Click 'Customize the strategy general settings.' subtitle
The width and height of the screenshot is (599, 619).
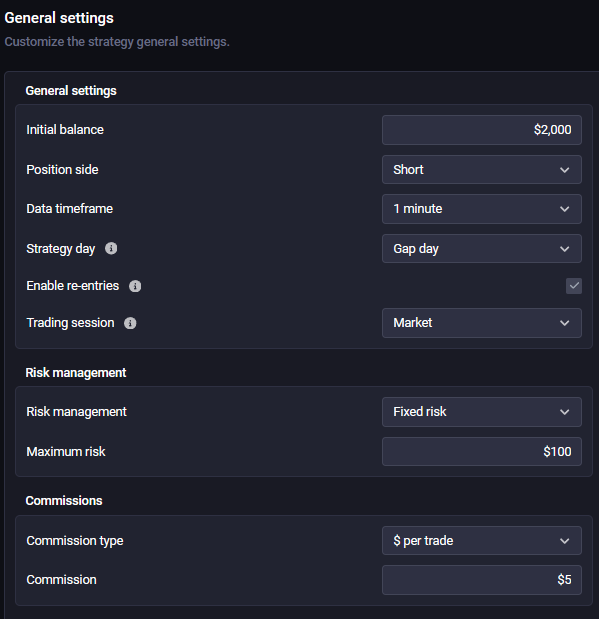tap(117, 42)
